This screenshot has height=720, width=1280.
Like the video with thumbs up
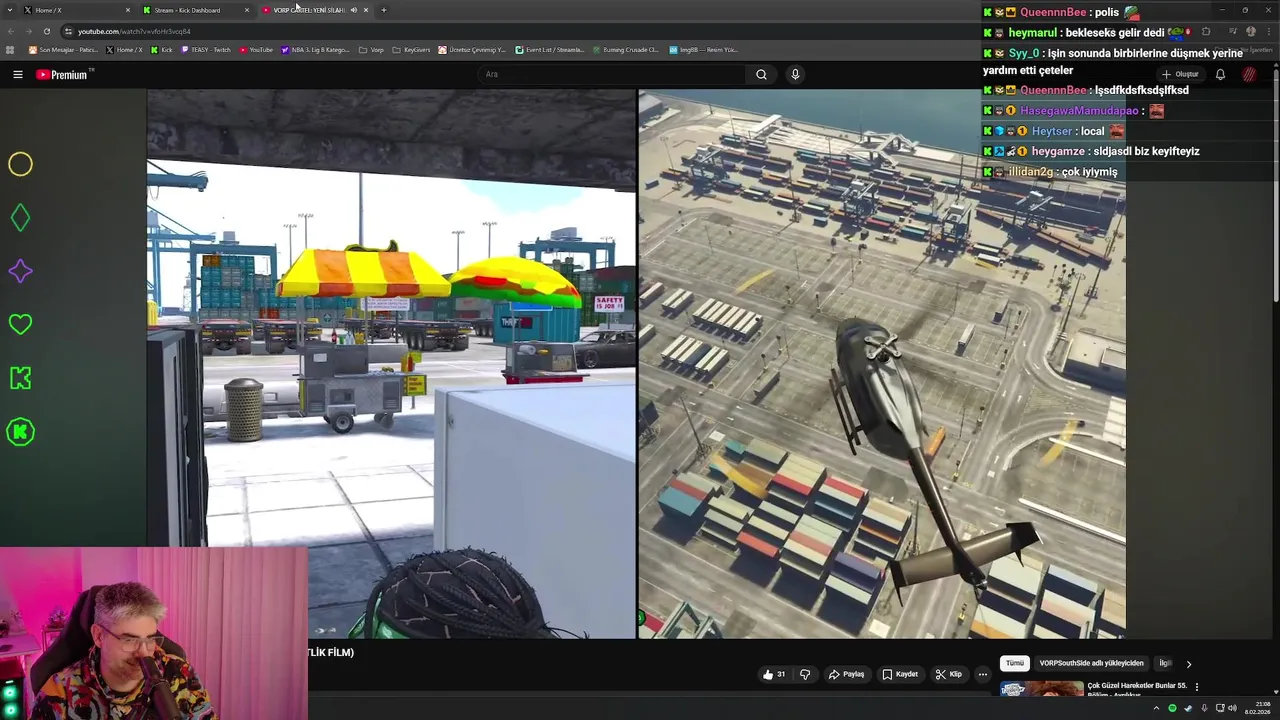pyautogui.click(x=774, y=674)
